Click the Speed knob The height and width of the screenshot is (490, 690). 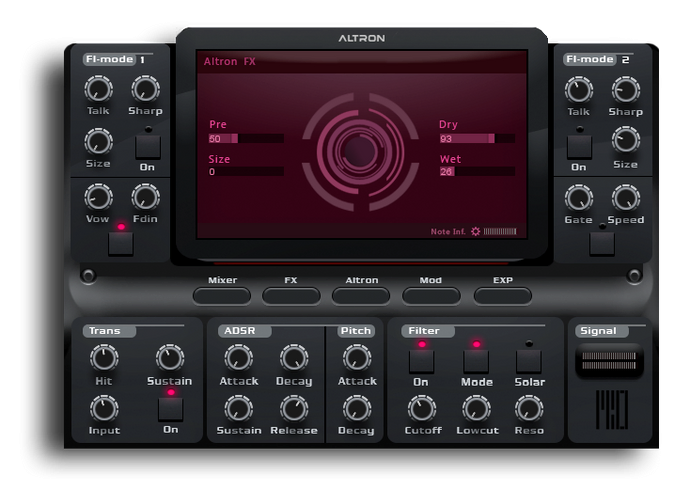(x=626, y=198)
